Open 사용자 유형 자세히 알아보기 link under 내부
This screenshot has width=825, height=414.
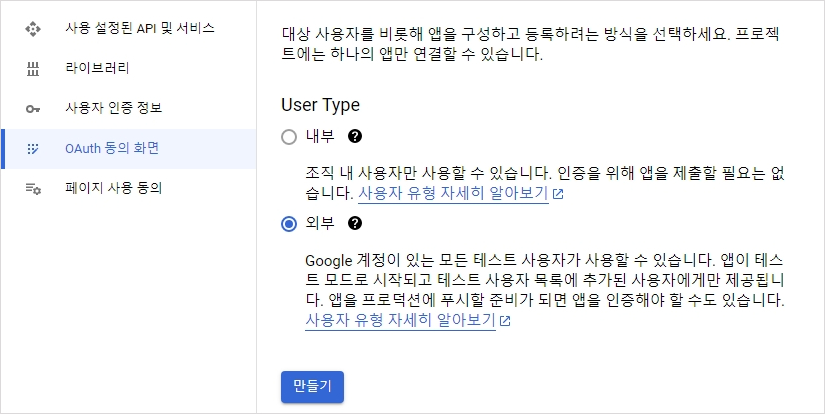coord(452,193)
